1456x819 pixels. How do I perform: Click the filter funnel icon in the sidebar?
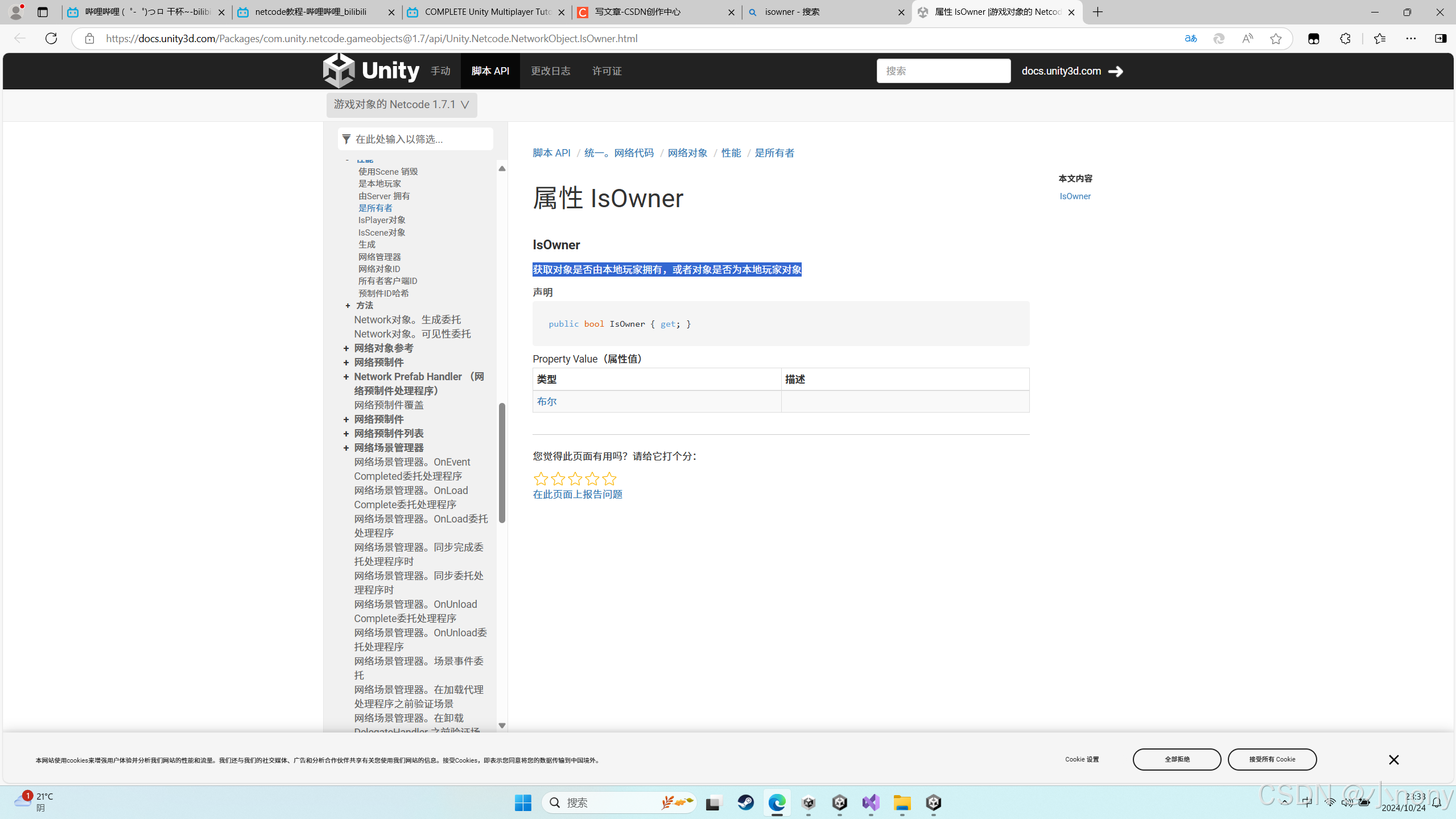pyautogui.click(x=346, y=138)
